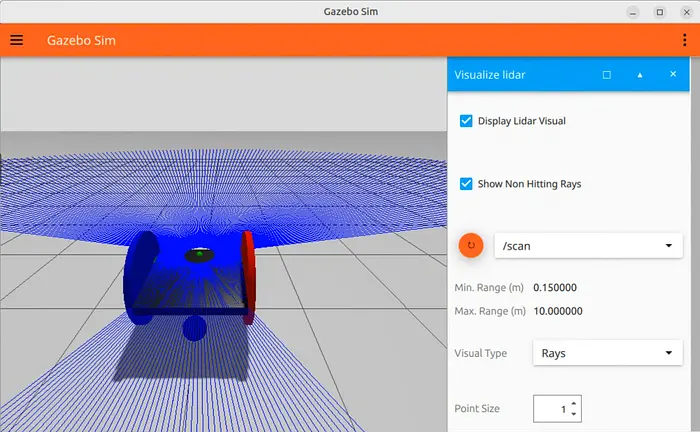Refresh the lidar topic list
The width and height of the screenshot is (700, 432).
471,245
